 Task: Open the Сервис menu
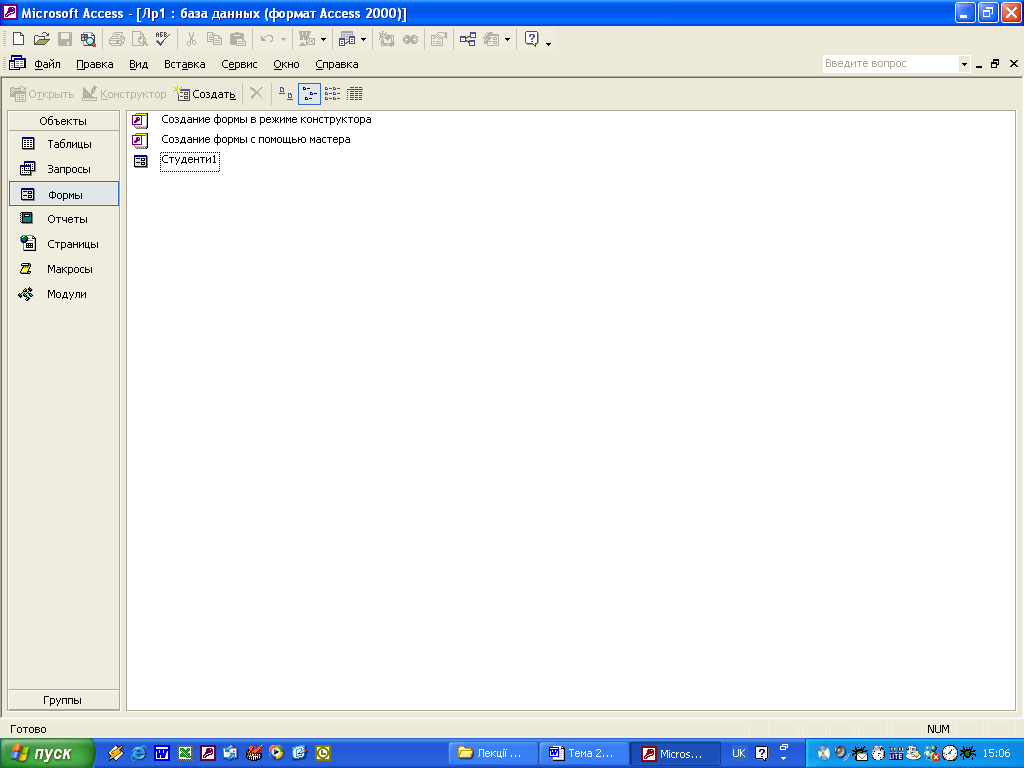coord(239,64)
